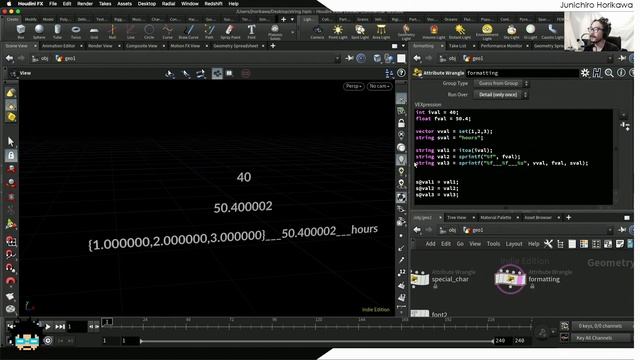Screen dimensions: 640x360
Task: Go back with network editor back arrow
Action: pyautogui.click(x=417, y=230)
